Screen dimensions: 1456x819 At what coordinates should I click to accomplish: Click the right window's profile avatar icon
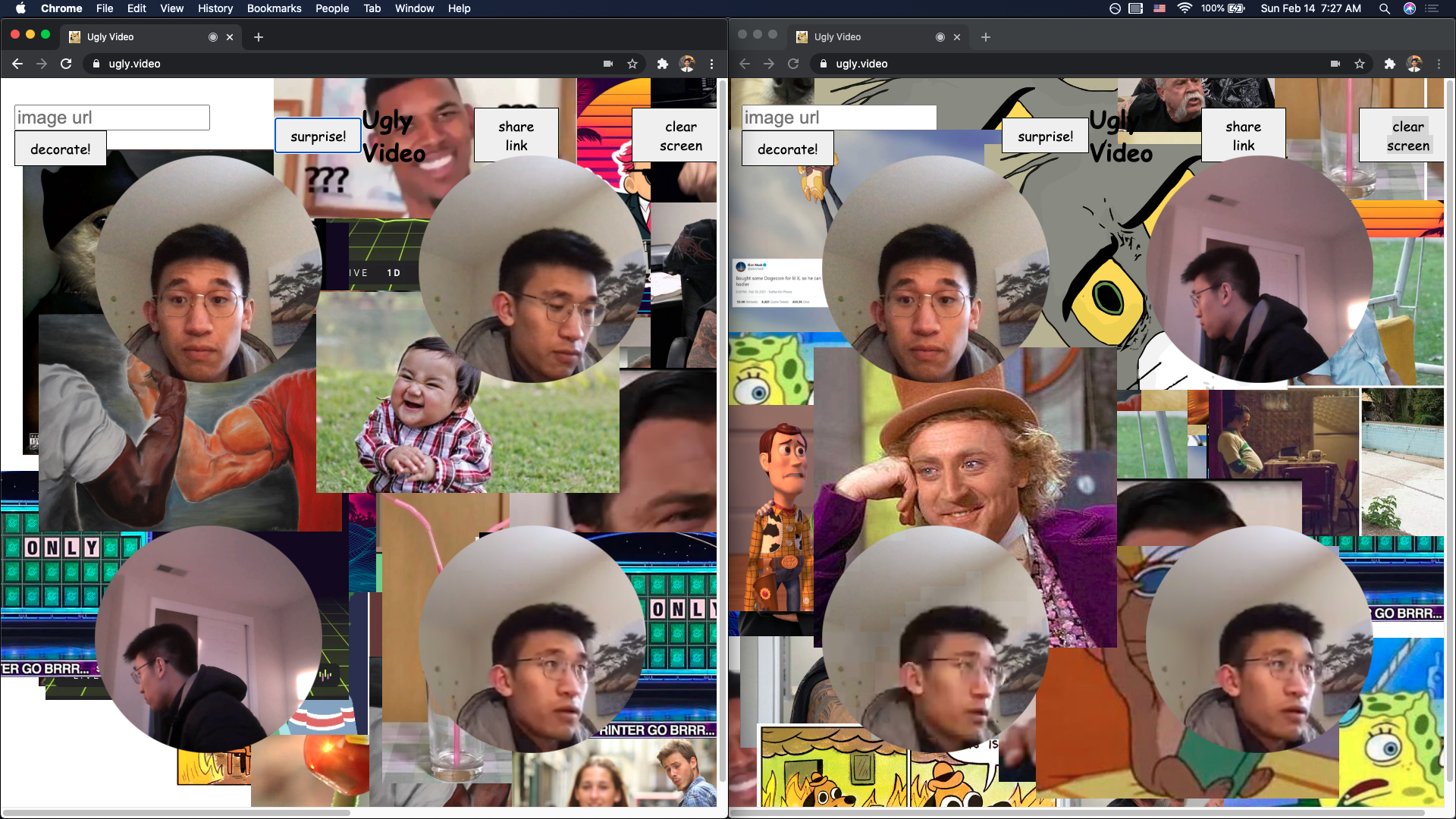tap(1414, 64)
